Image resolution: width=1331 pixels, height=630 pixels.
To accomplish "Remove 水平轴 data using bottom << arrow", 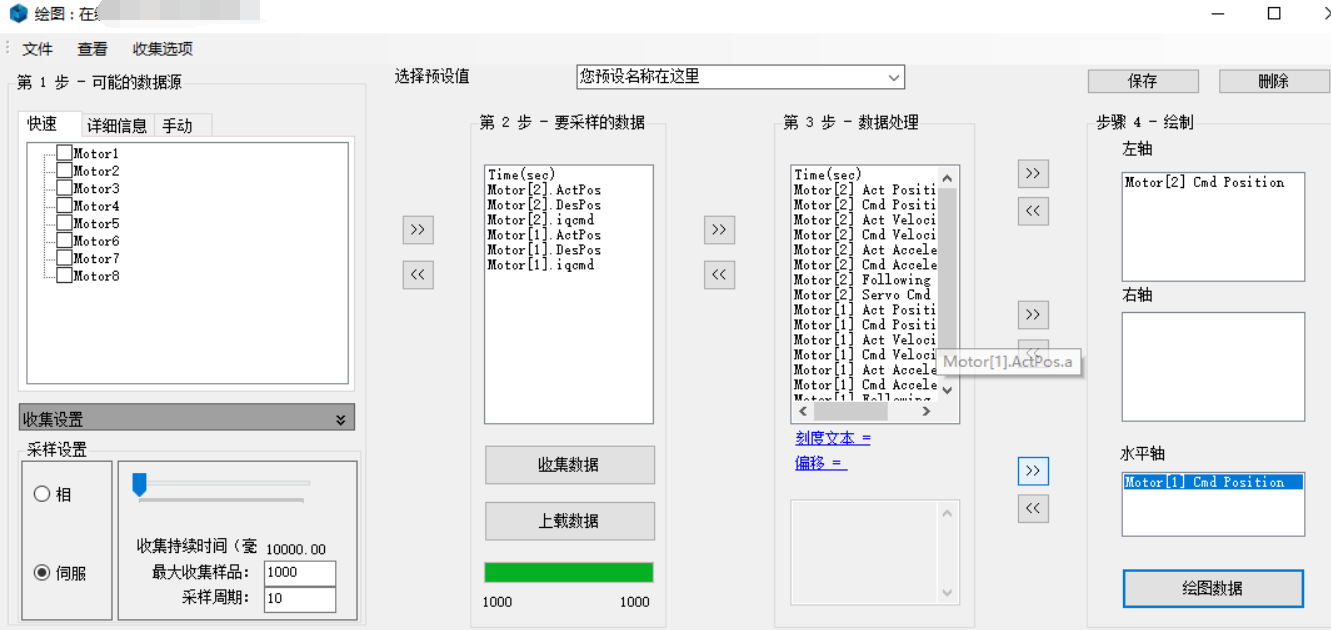I will [x=1033, y=508].
